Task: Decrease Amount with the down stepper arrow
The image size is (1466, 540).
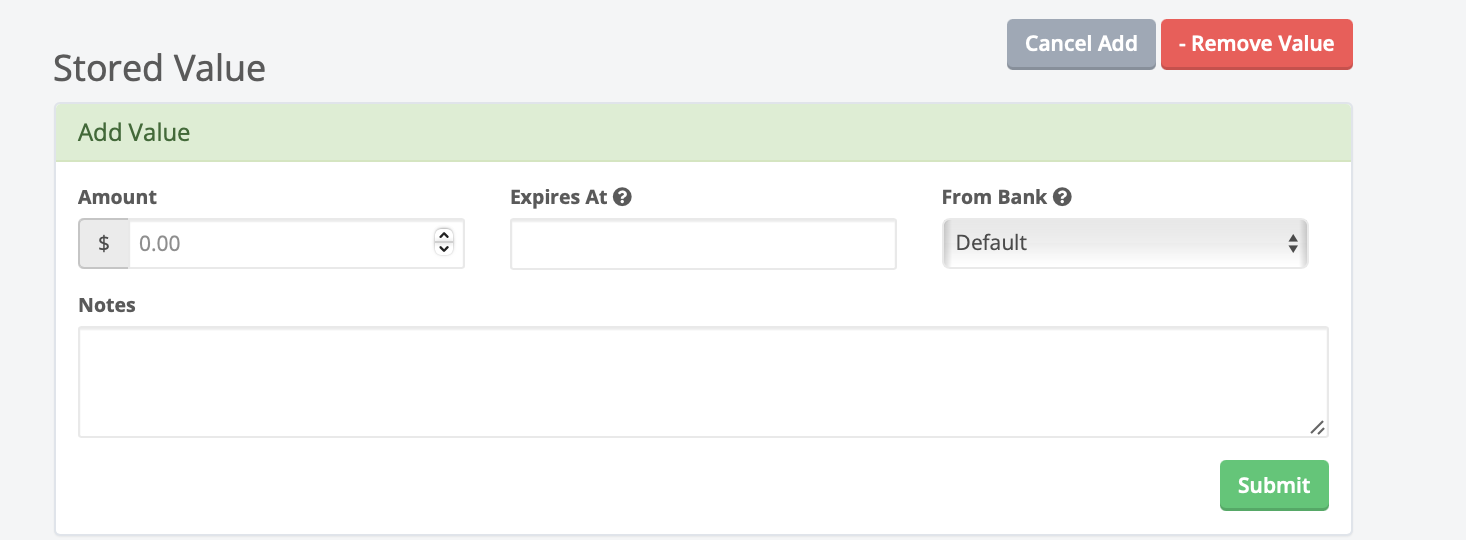Action: tap(444, 249)
